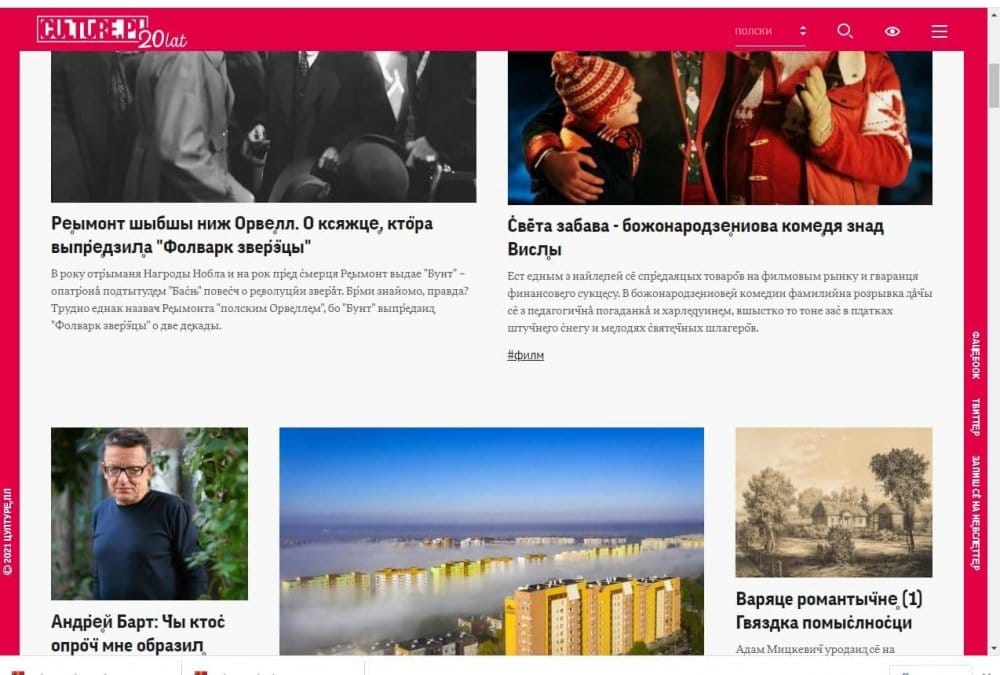Viewport: 1000px width, 675px height.
Task: Click the Christmas film still image
Action: point(720,128)
